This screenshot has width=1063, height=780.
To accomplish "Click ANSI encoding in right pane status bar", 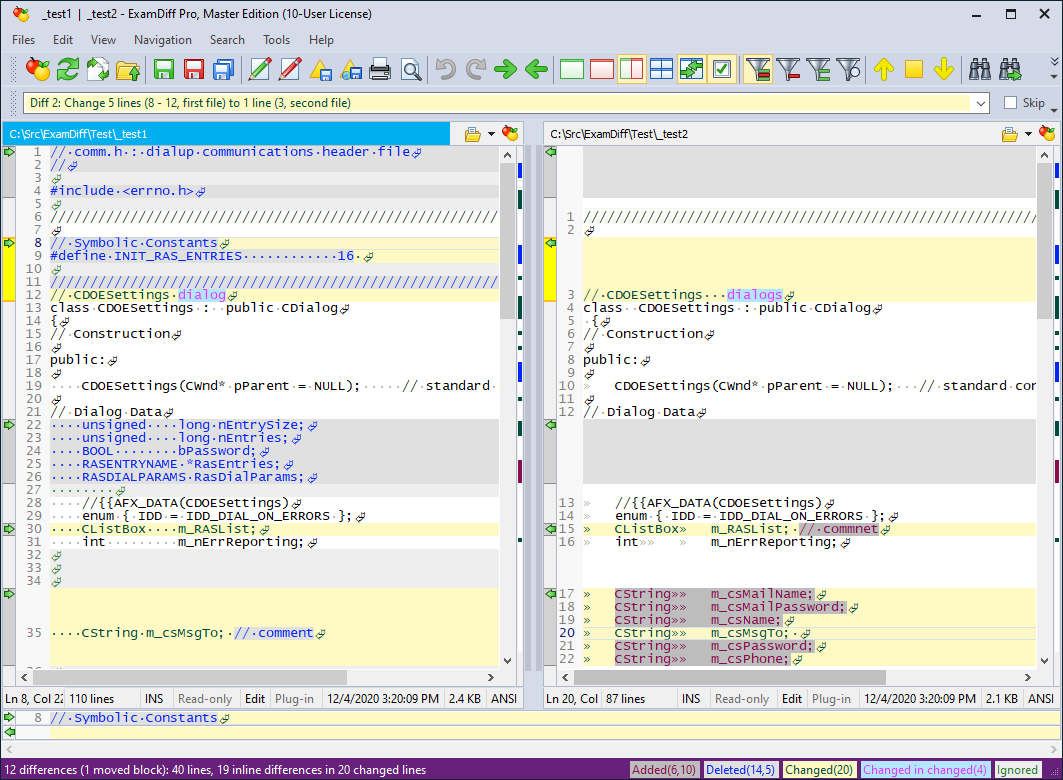I will 1041,699.
